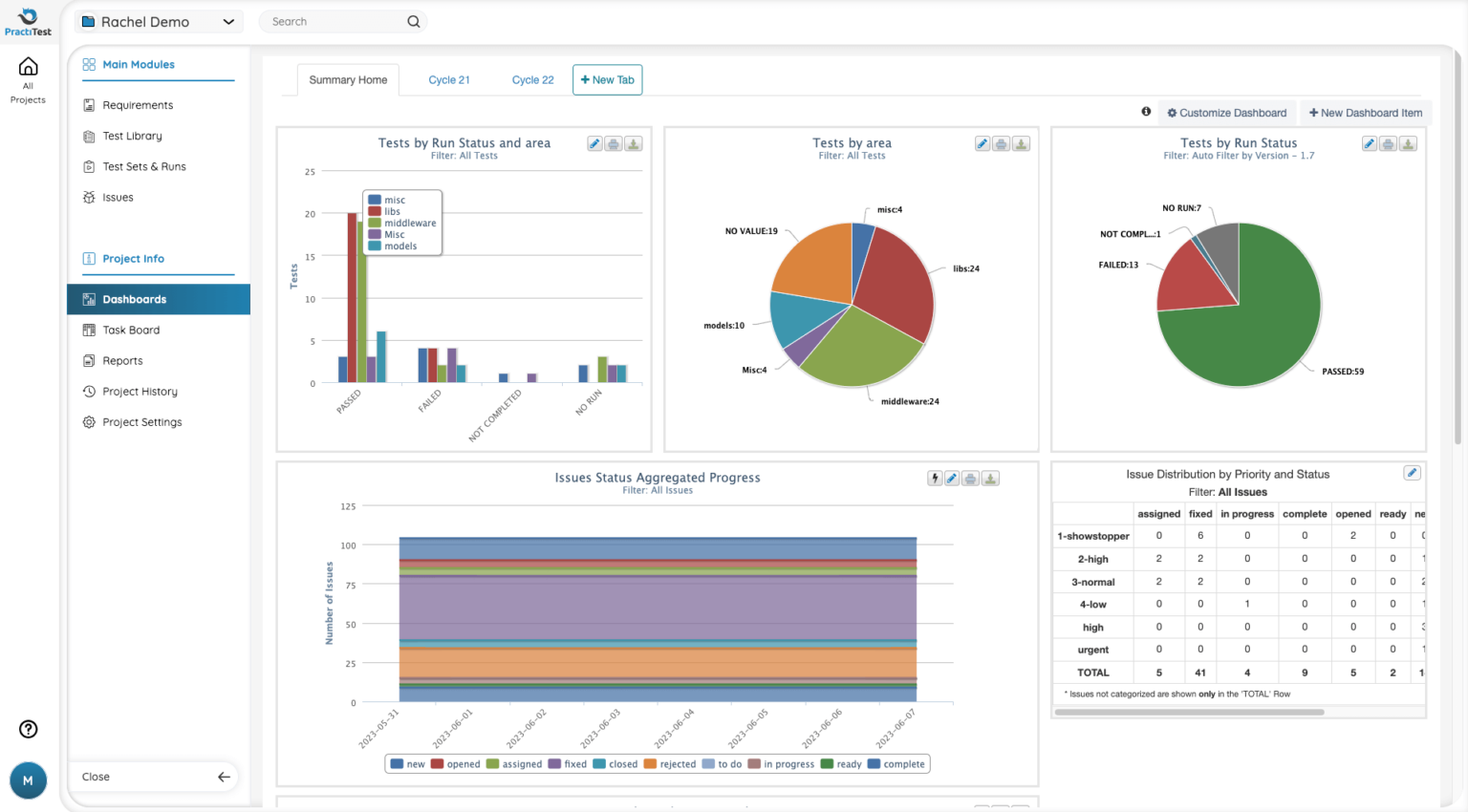Open the user avatar M menu

pyautogui.click(x=28, y=780)
